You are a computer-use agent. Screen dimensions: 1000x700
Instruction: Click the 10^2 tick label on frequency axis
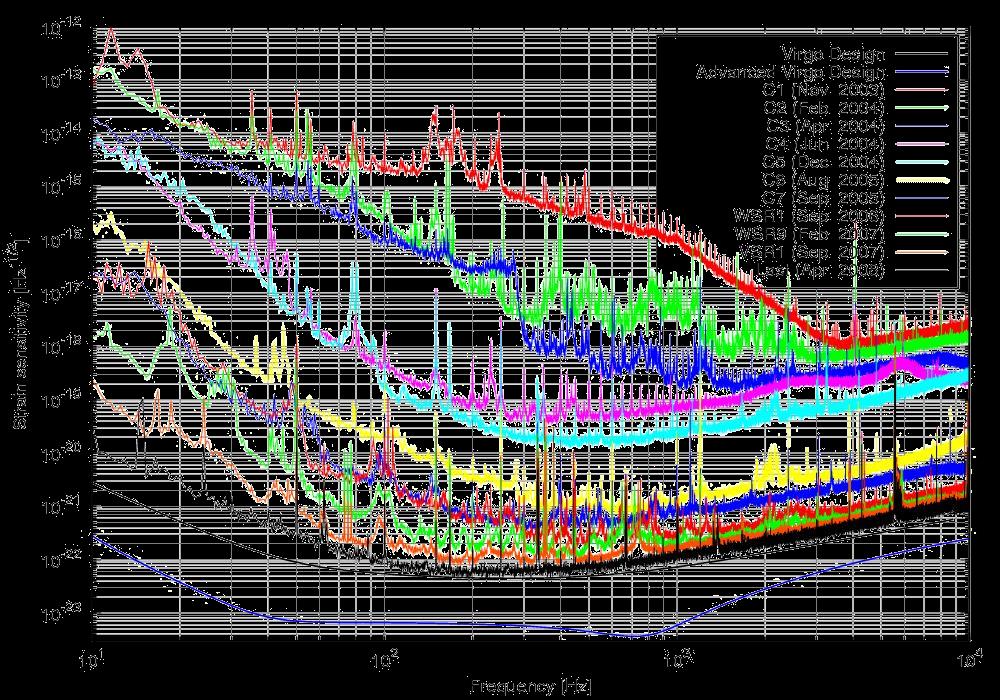(x=386, y=660)
